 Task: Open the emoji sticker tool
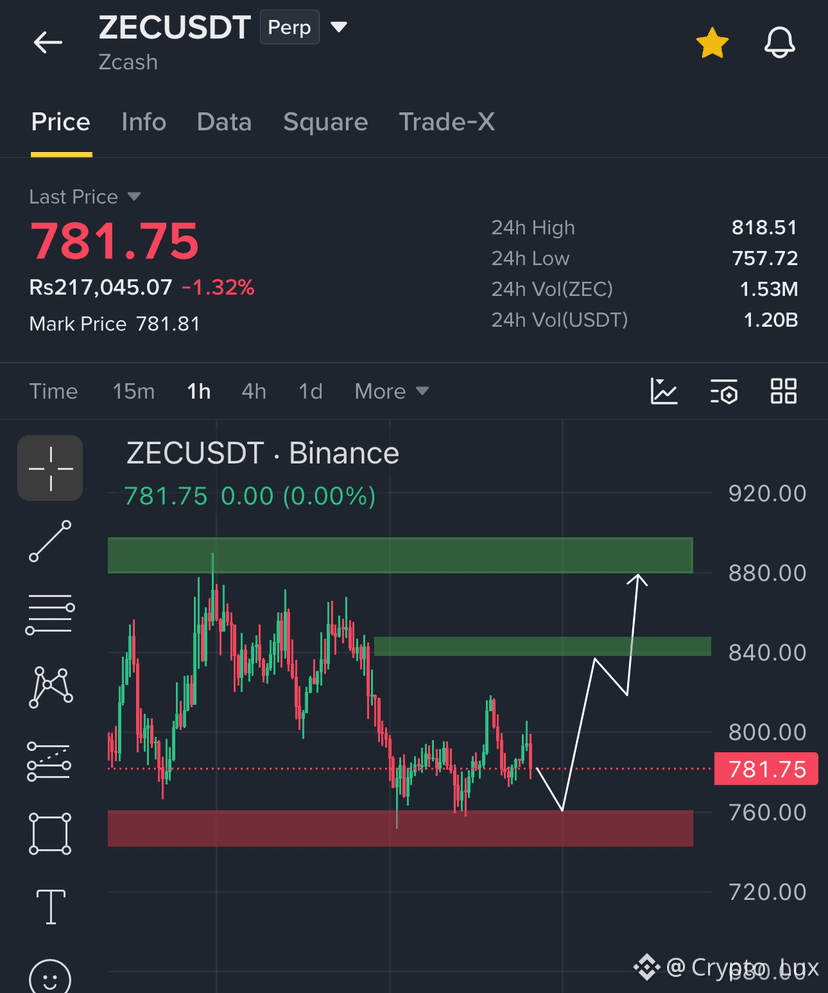(x=50, y=978)
